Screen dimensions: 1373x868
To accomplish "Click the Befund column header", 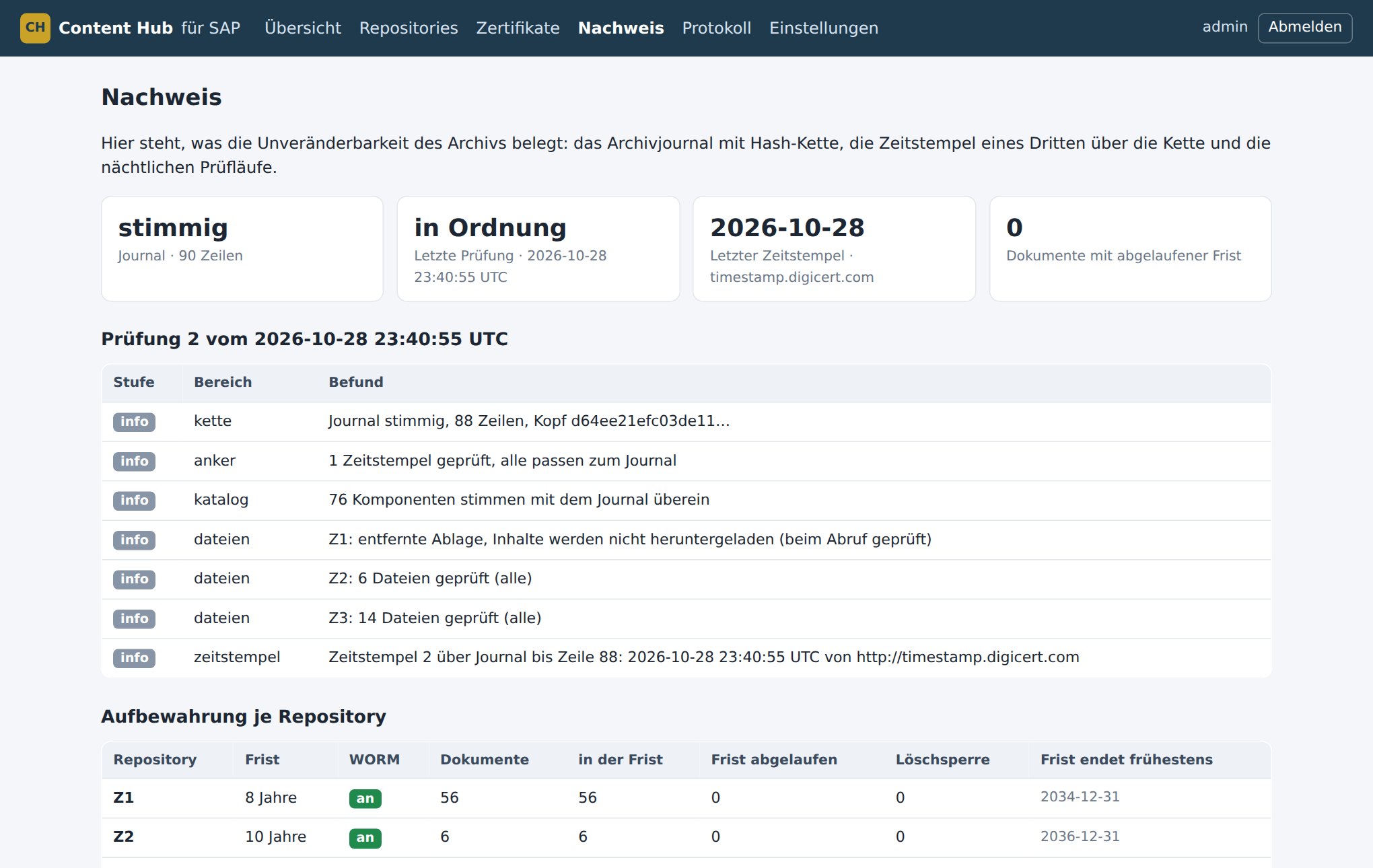I will tap(355, 382).
